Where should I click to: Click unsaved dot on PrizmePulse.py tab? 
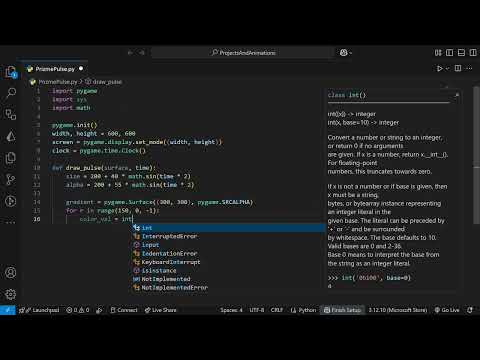point(81,69)
